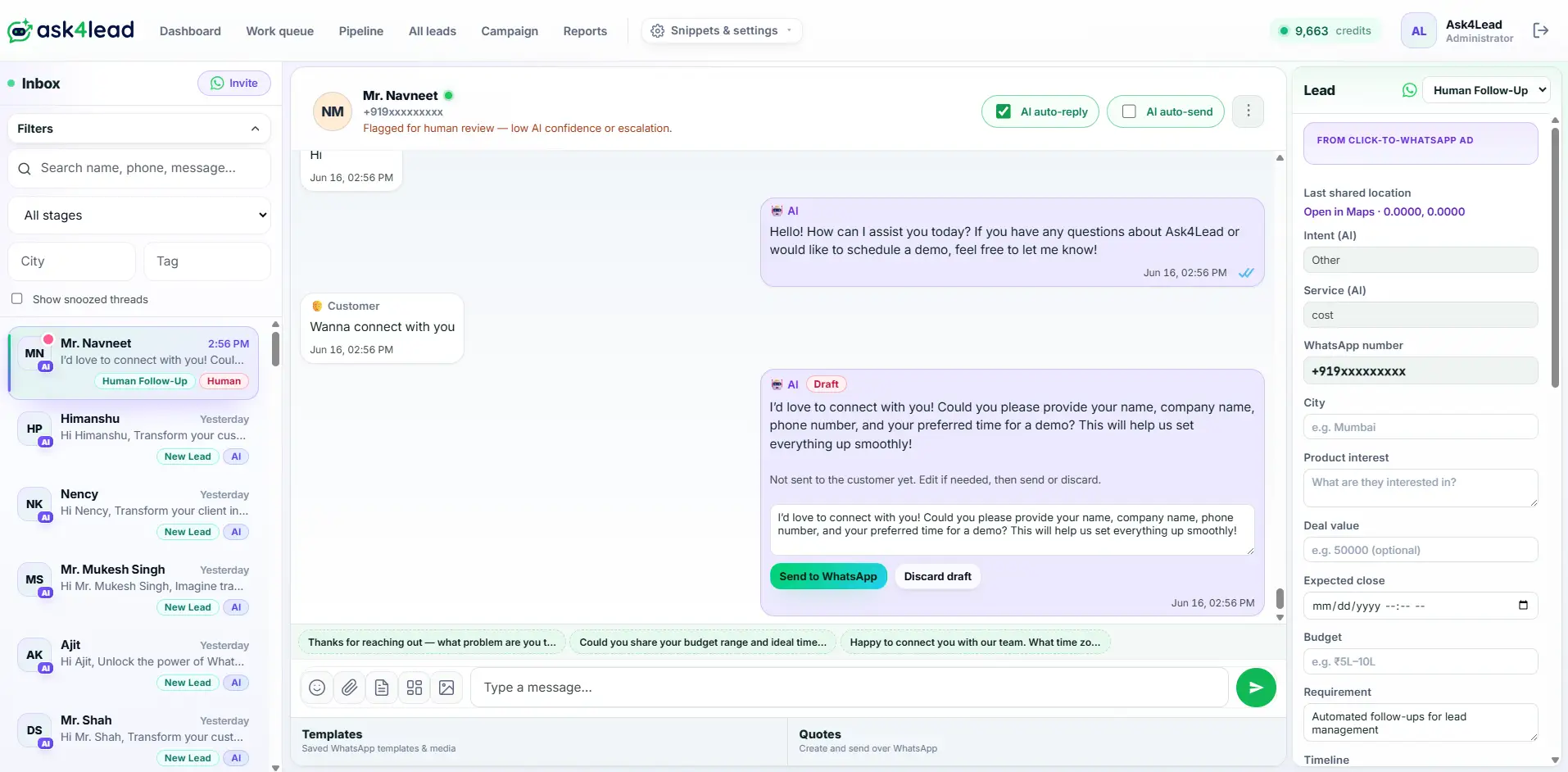The width and height of the screenshot is (1568, 772).
Task: Enable the AI auto-send checkbox
Action: click(1129, 111)
